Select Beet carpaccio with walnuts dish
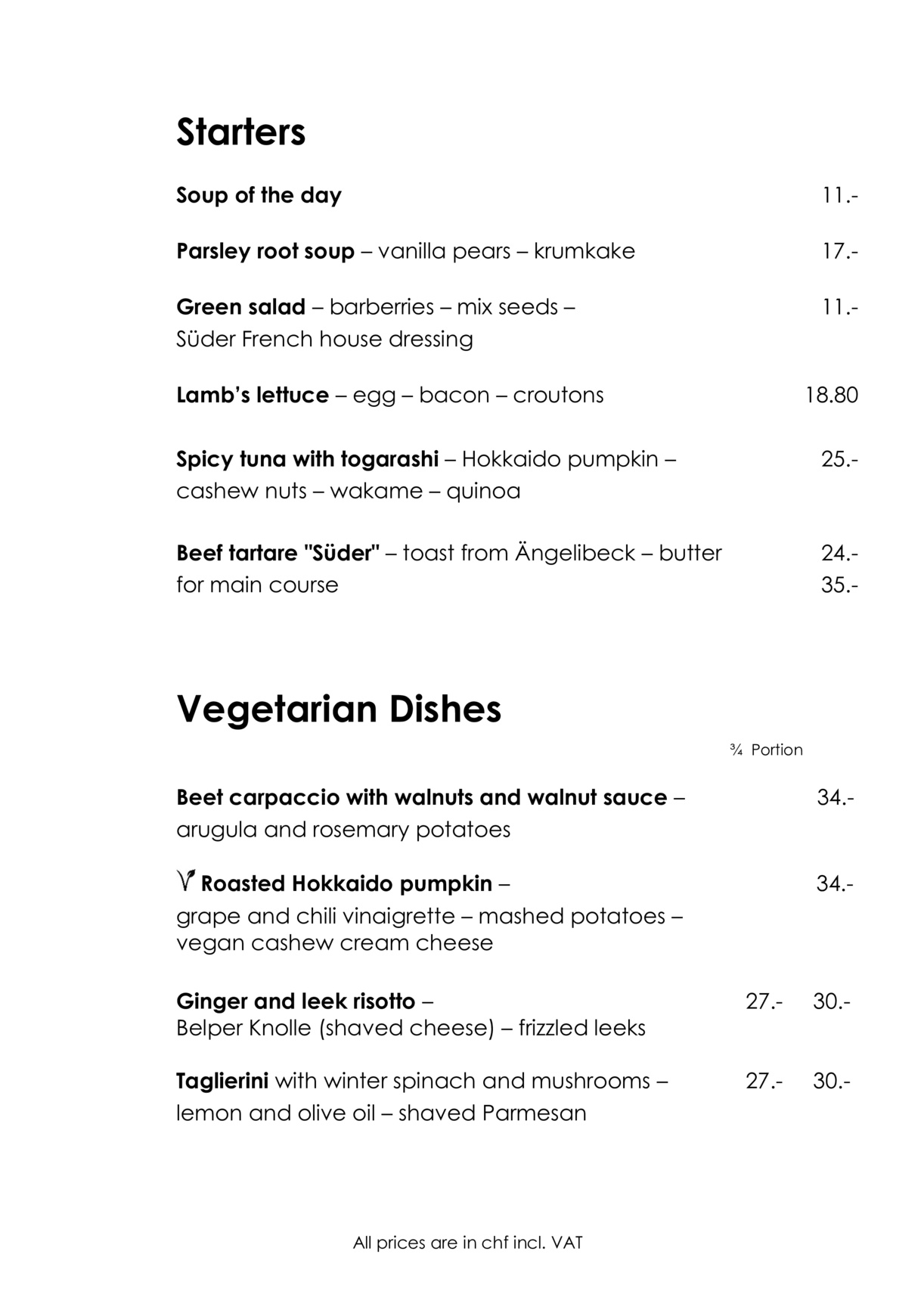The width and height of the screenshot is (924, 1307). (x=421, y=797)
